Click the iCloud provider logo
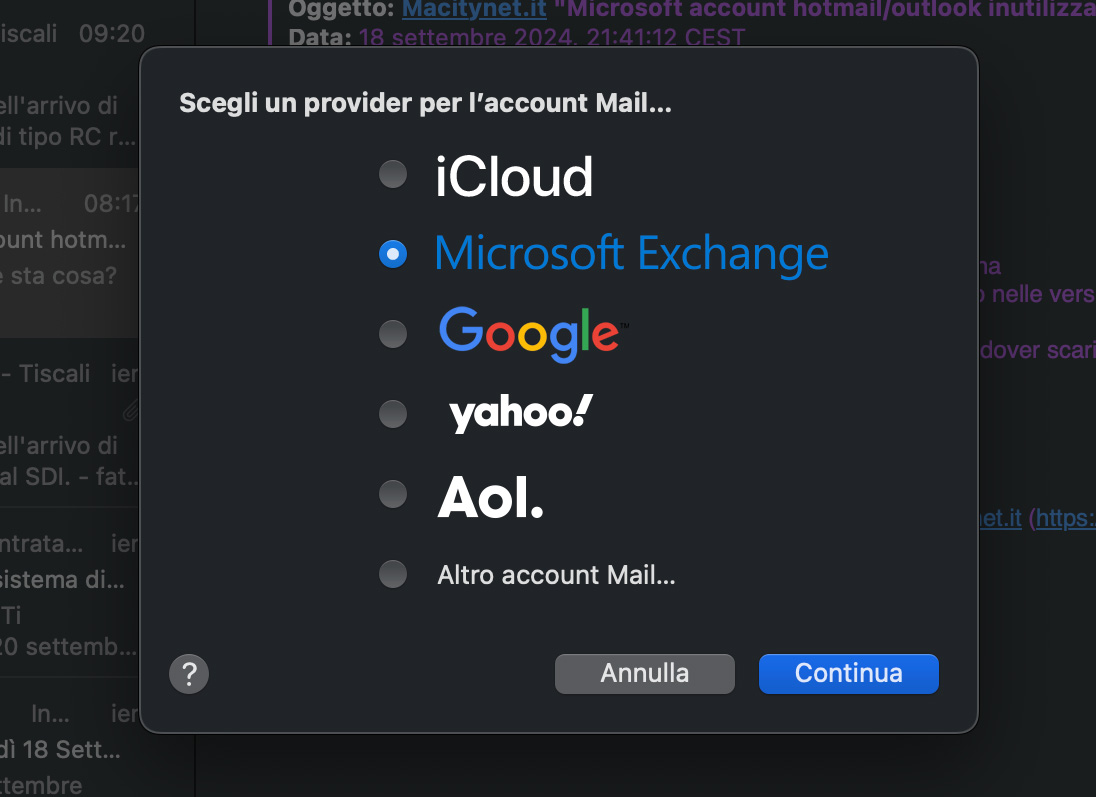Viewport: 1096px width, 797px height. [x=514, y=176]
